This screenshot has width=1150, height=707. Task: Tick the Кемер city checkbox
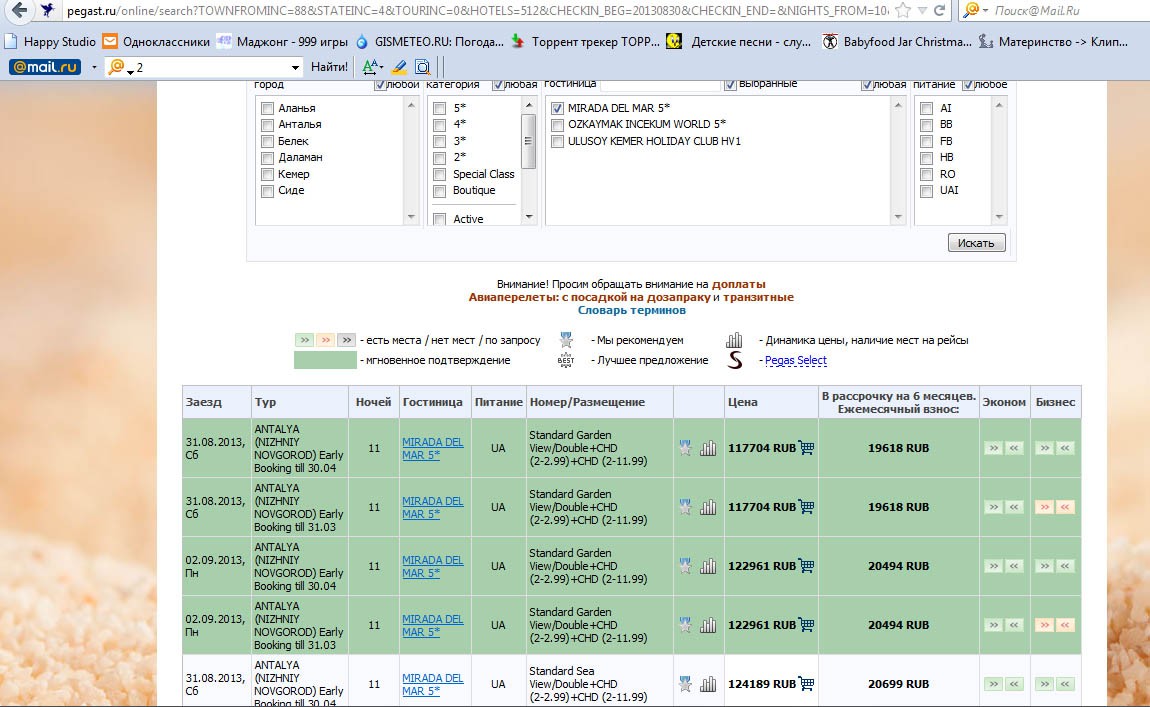pos(268,175)
